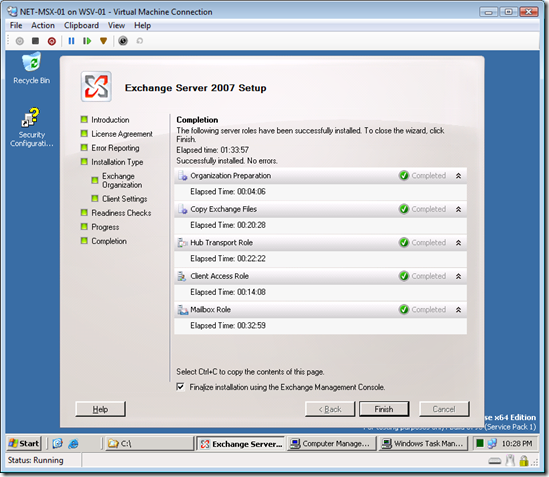Click the Windows Start button
The image size is (549, 477).
pyautogui.click(x=24, y=443)
